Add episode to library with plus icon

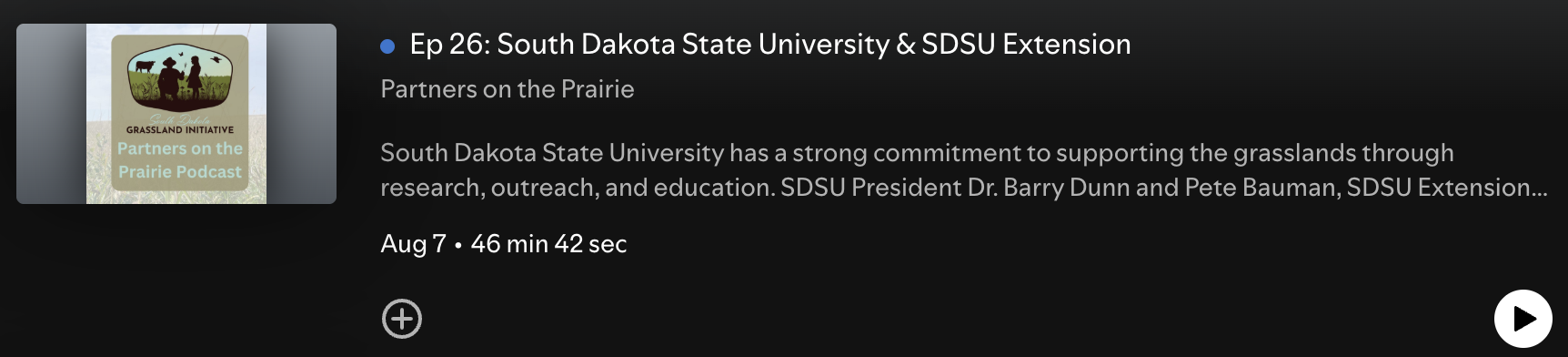pyautogui.click(x=402, y=319)
